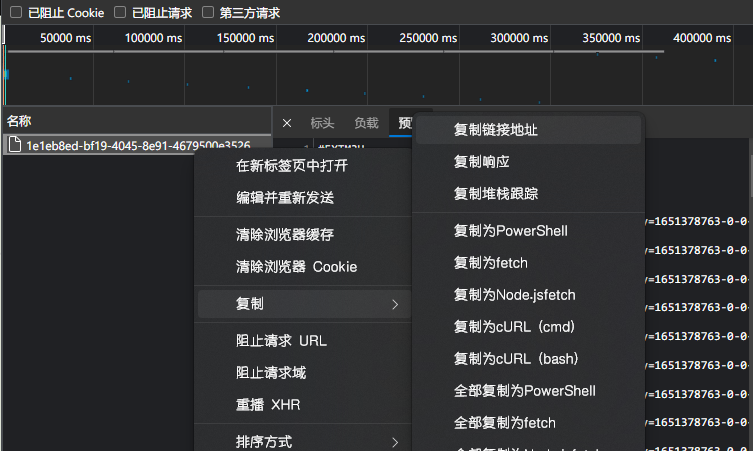Viewport: 753px width, 451px height.
Task: Expand the 排序方式 submenu
Action: pos(394,442)
